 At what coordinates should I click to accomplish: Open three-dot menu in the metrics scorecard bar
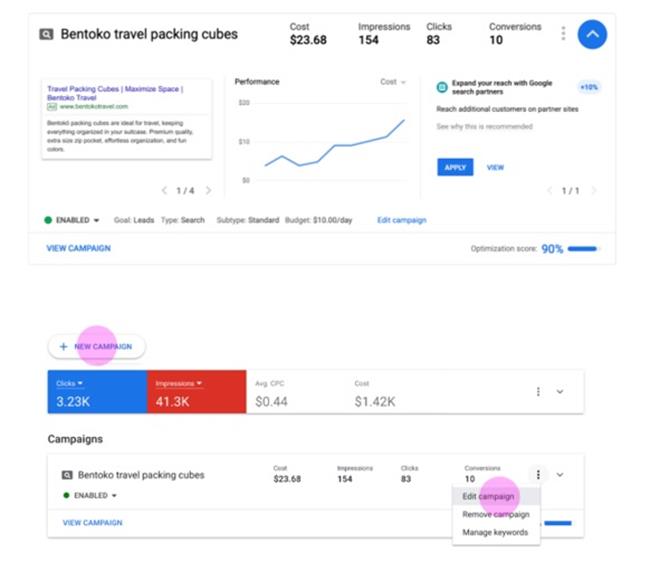[x=538, y=392]
